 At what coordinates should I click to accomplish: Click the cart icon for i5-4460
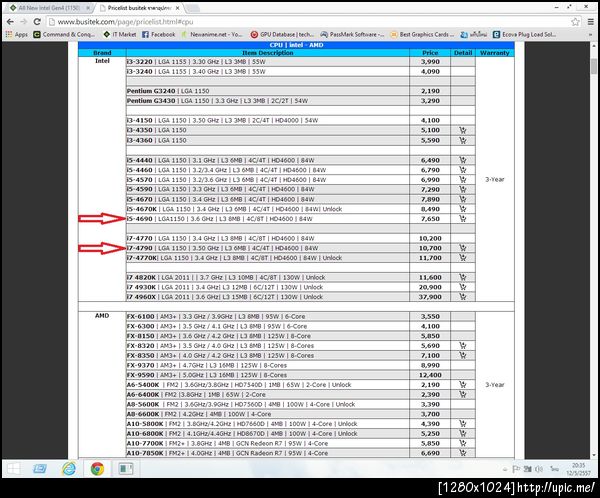[463, 170]
